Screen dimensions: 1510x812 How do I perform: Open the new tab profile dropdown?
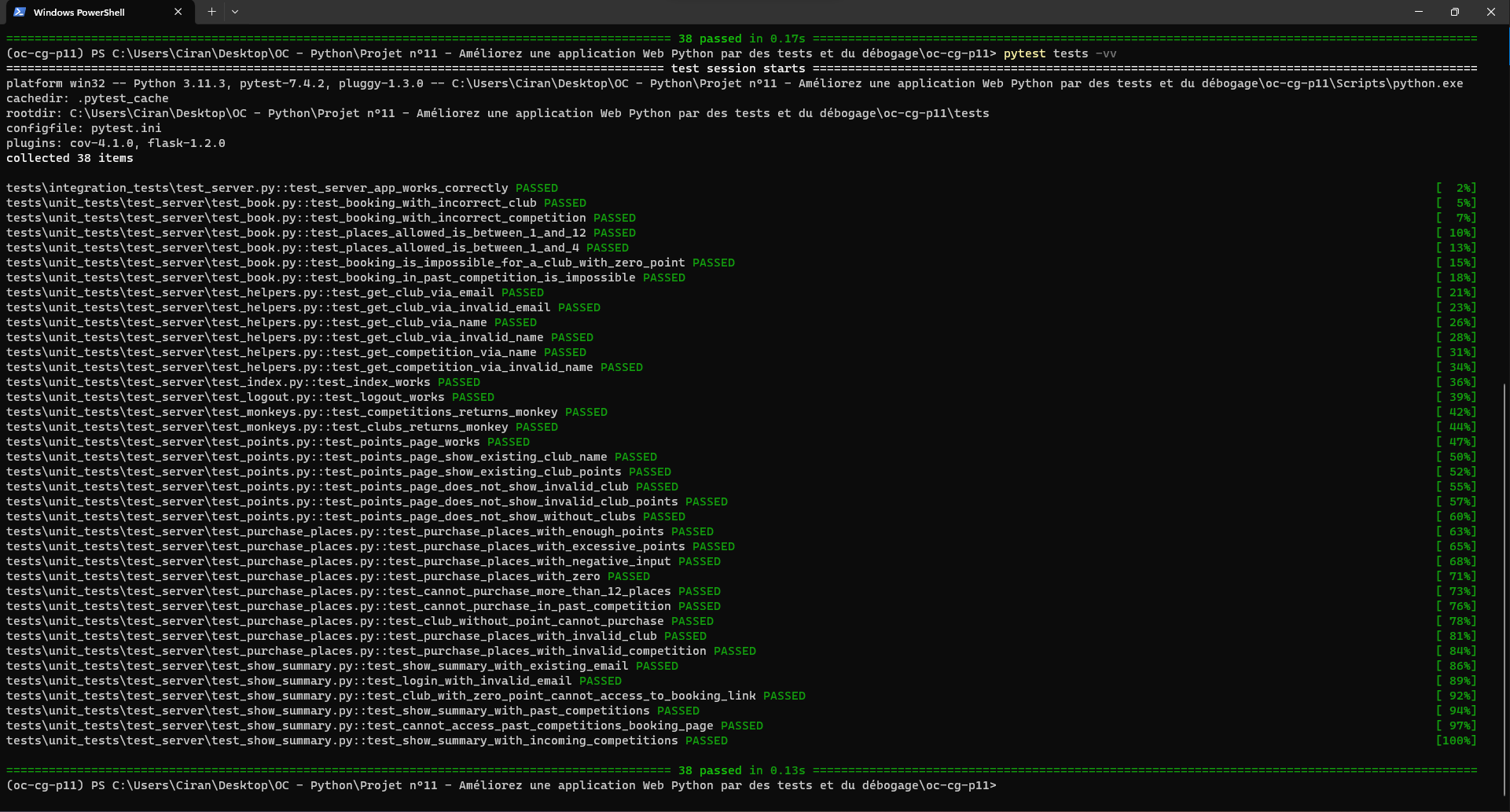click(x=235, y=12)
